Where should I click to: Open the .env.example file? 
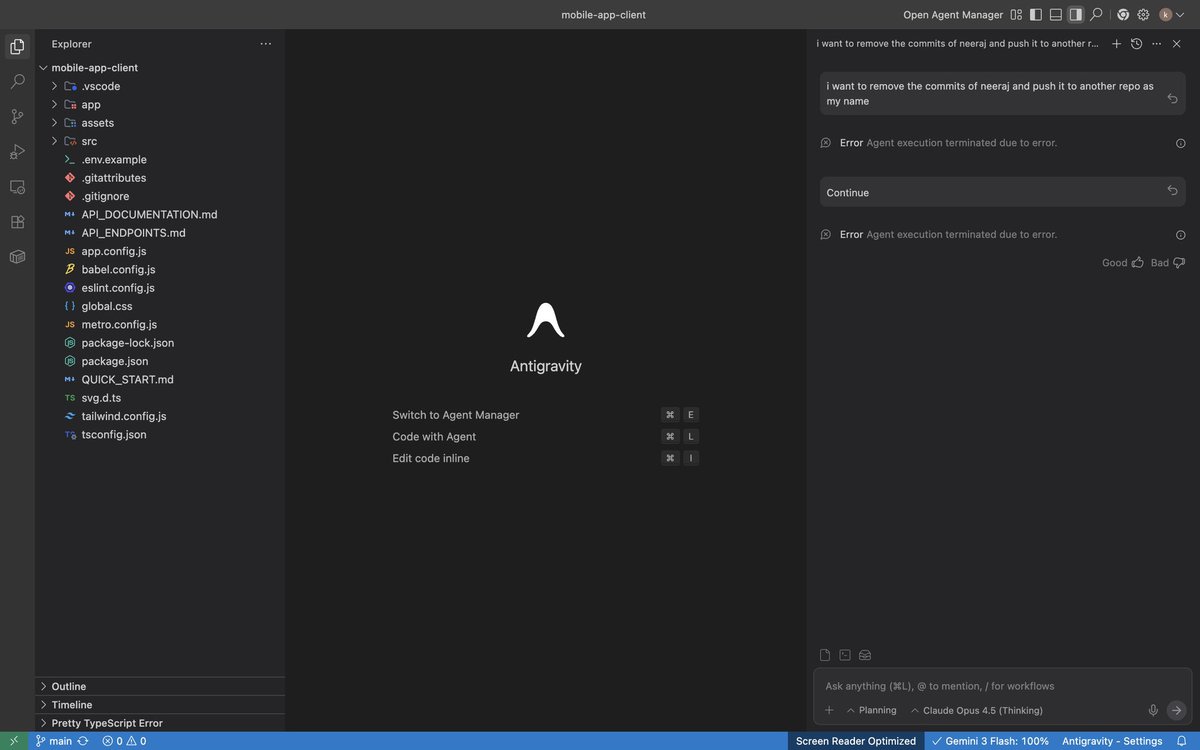click(x=160, y=159)
